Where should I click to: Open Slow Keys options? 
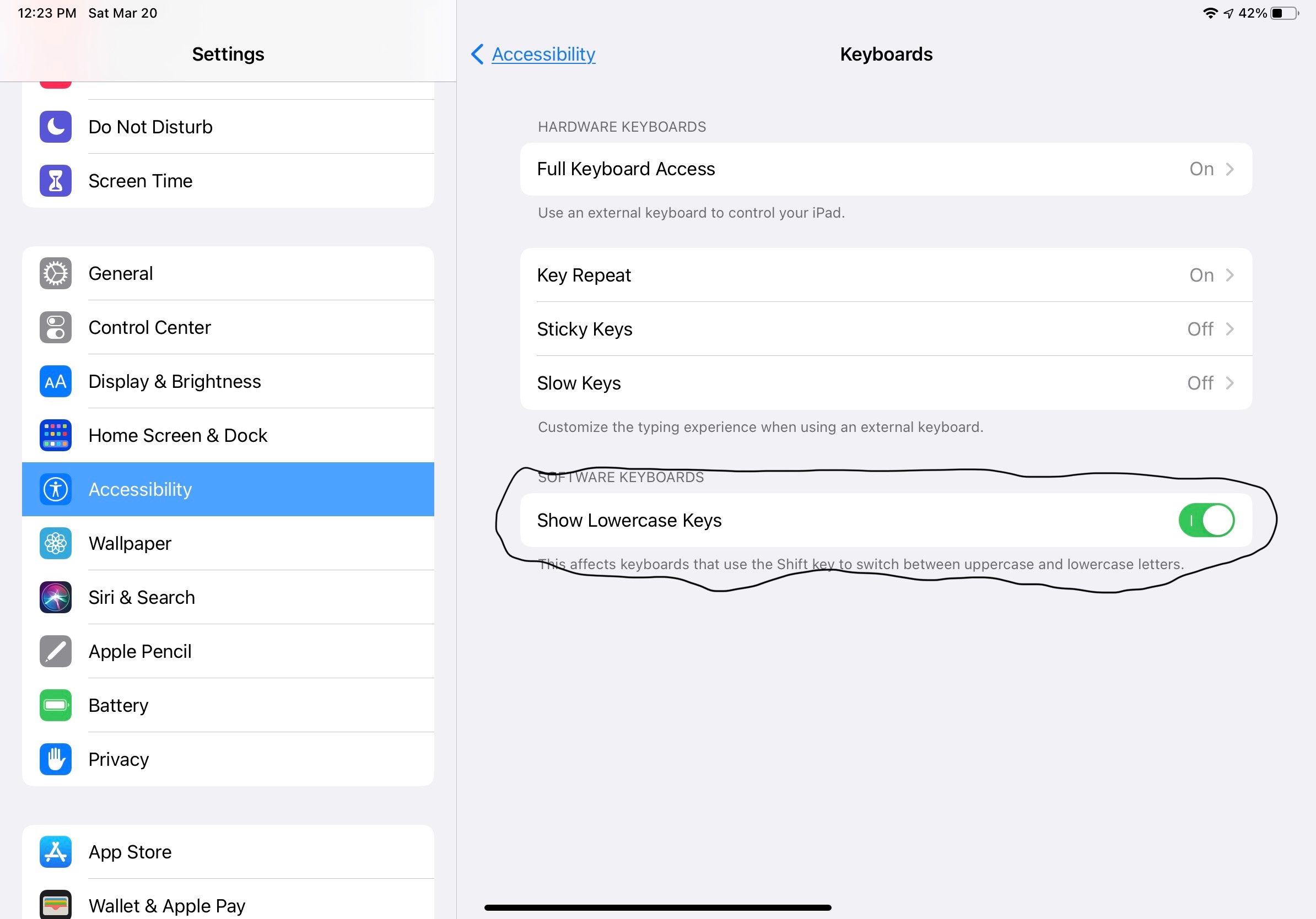[x=886, y=383]
